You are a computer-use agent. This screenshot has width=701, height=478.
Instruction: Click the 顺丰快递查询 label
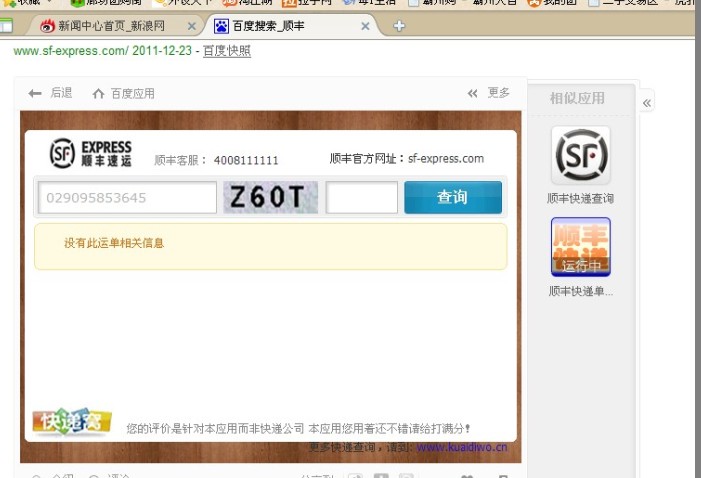click(x=580, y=199)
